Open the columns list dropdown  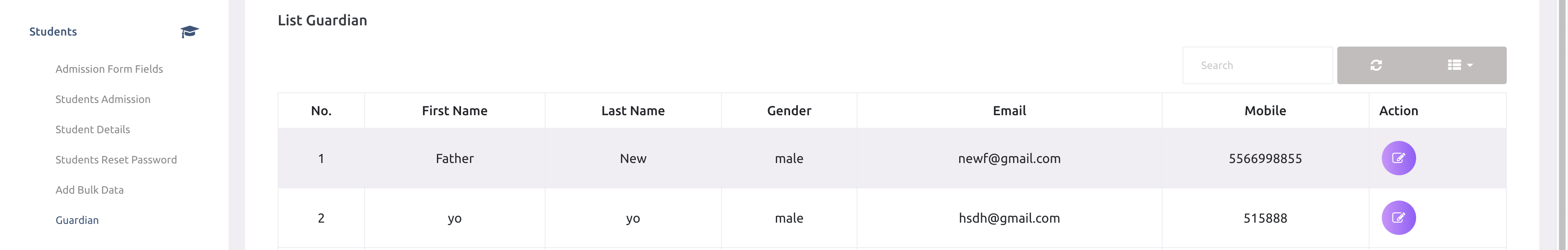(x=1460, y=65)
